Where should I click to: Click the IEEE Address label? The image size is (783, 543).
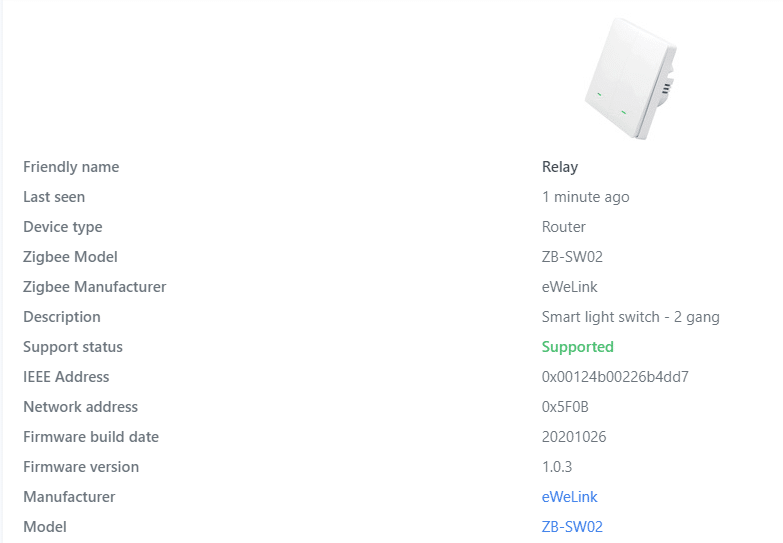tap(66, 377)
